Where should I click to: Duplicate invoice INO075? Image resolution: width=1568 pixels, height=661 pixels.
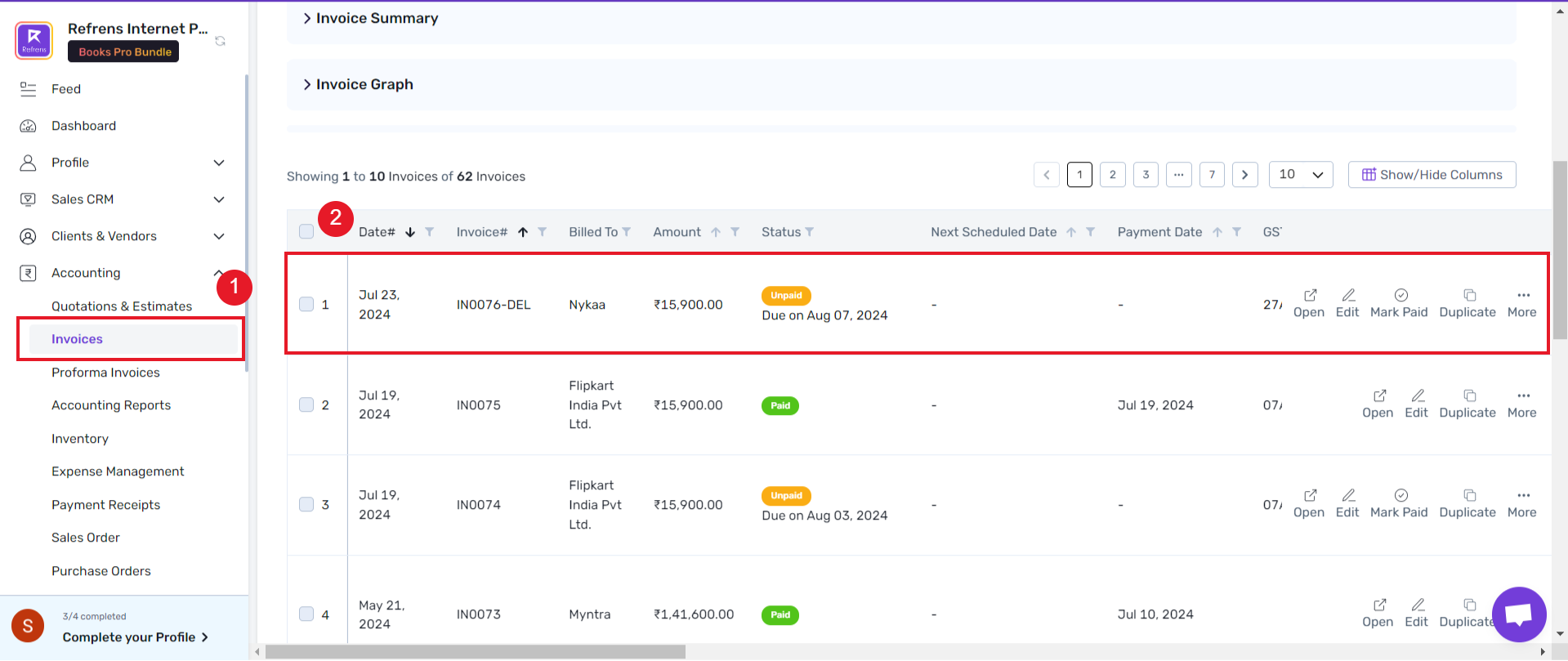[1467, 404]
